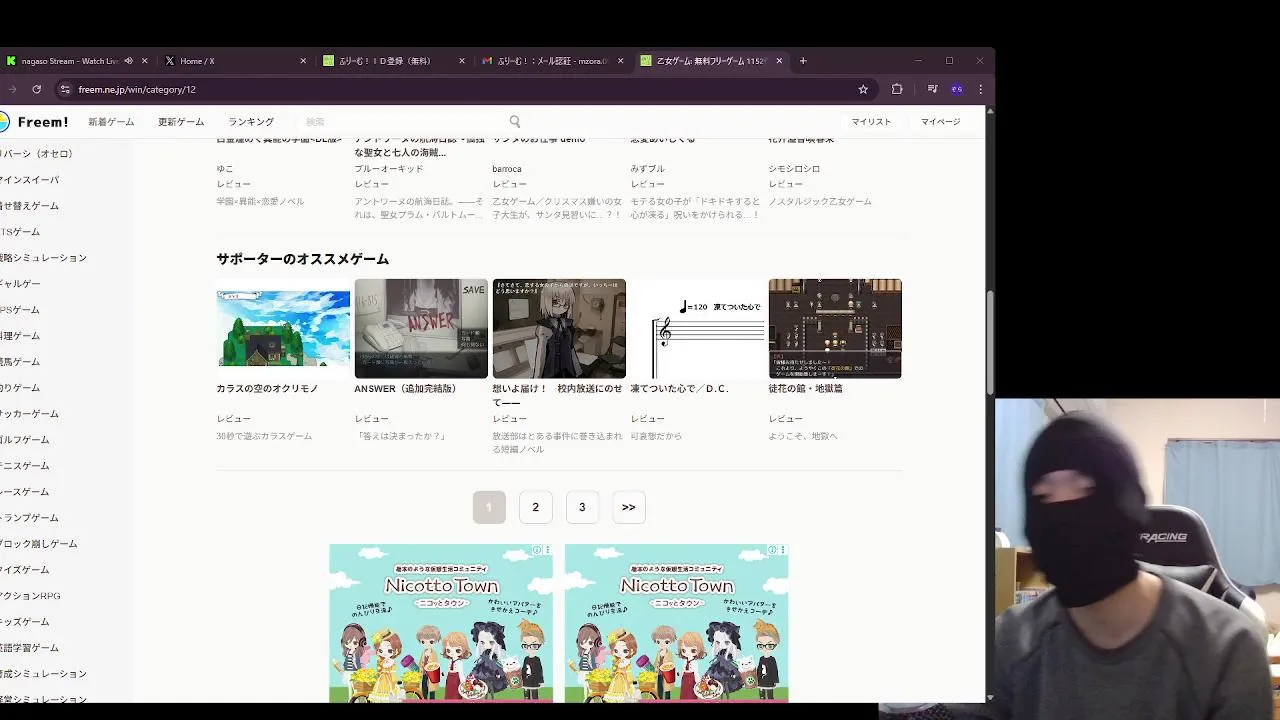The height and width of the screenshot is (720, 1280).
Task: Close the メール認証 tab
Action: click(620, 61)
